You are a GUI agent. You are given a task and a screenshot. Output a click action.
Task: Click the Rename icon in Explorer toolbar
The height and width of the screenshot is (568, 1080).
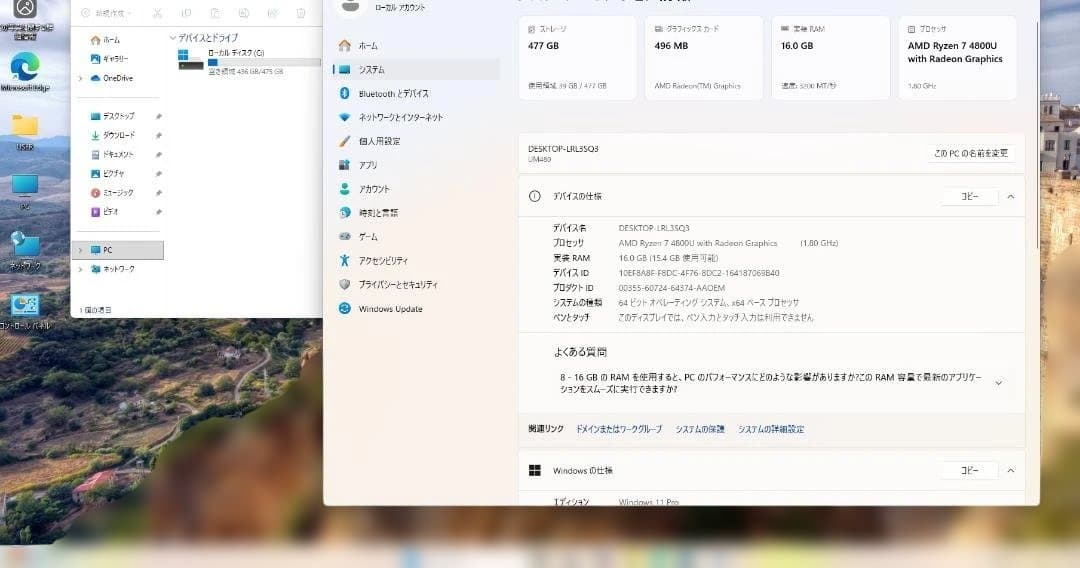point(244,13)
